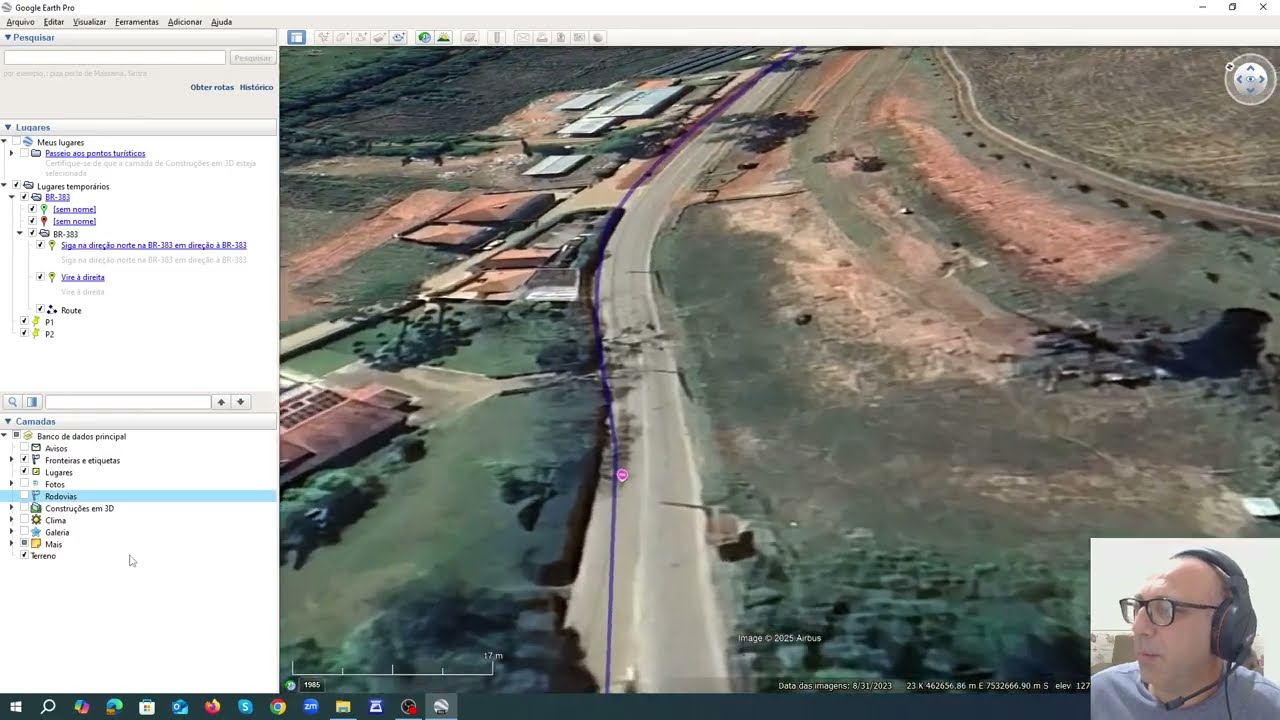Click into the search location input field

coord(114,58)
